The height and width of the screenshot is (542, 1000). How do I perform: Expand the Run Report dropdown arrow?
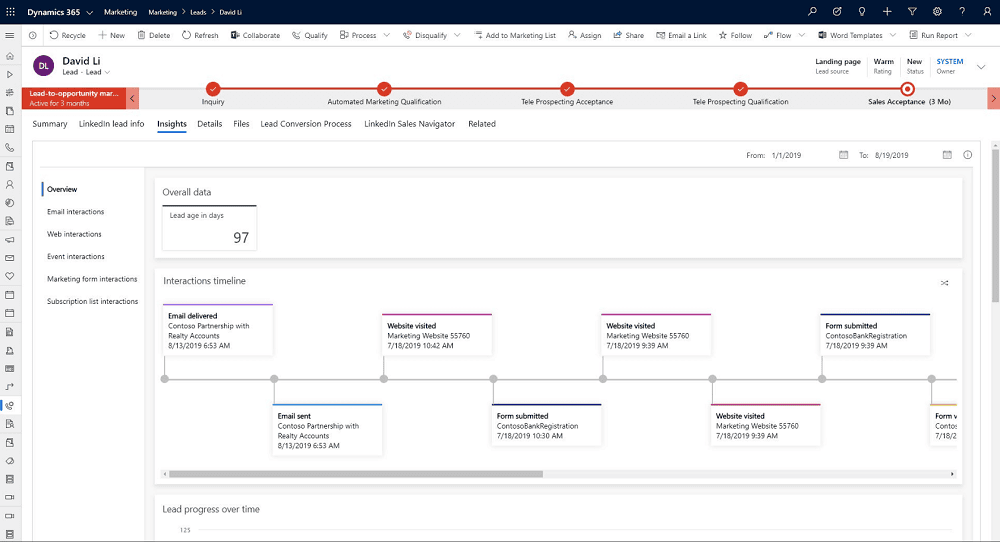point(968,35)
